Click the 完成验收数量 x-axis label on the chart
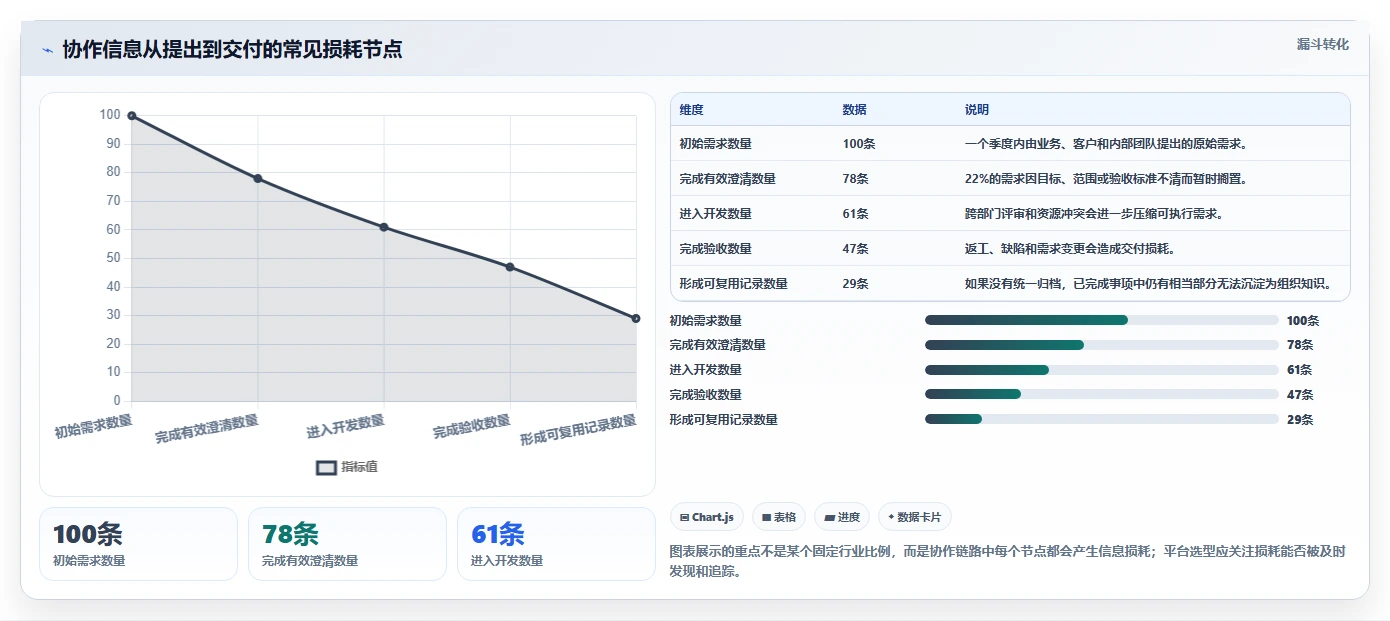 coord(471,427)
